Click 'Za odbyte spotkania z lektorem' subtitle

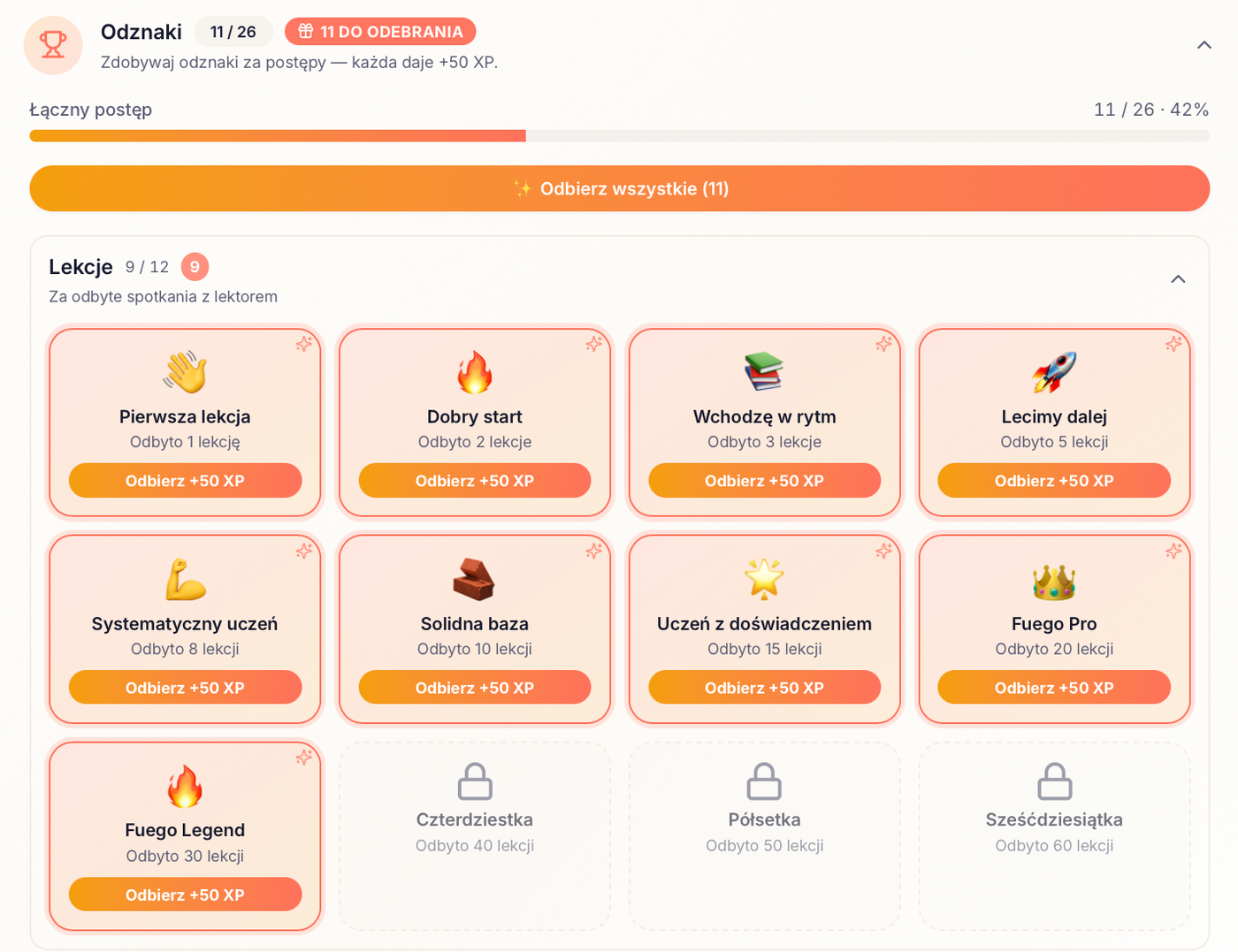(x=163, y=297)
